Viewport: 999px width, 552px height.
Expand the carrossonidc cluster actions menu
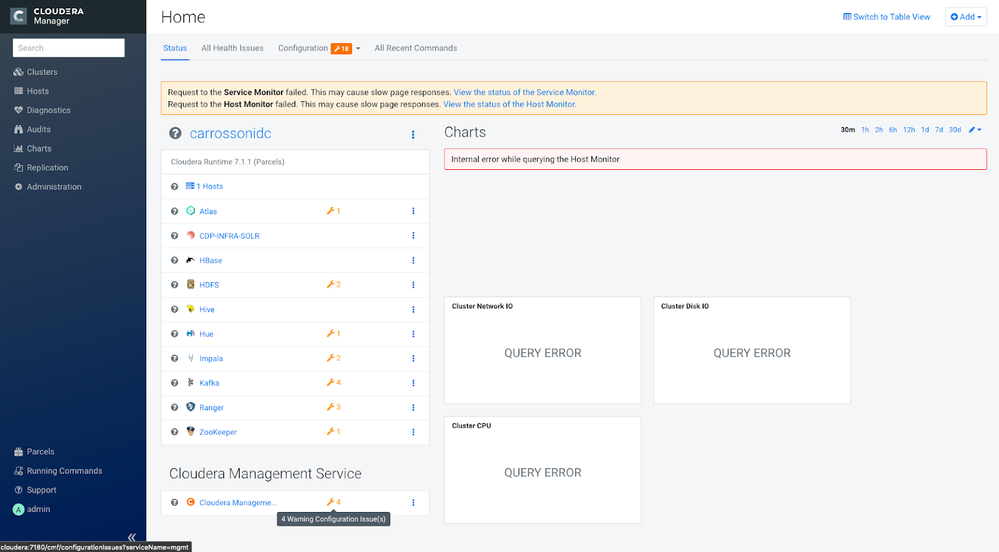(x=413, y=134)
